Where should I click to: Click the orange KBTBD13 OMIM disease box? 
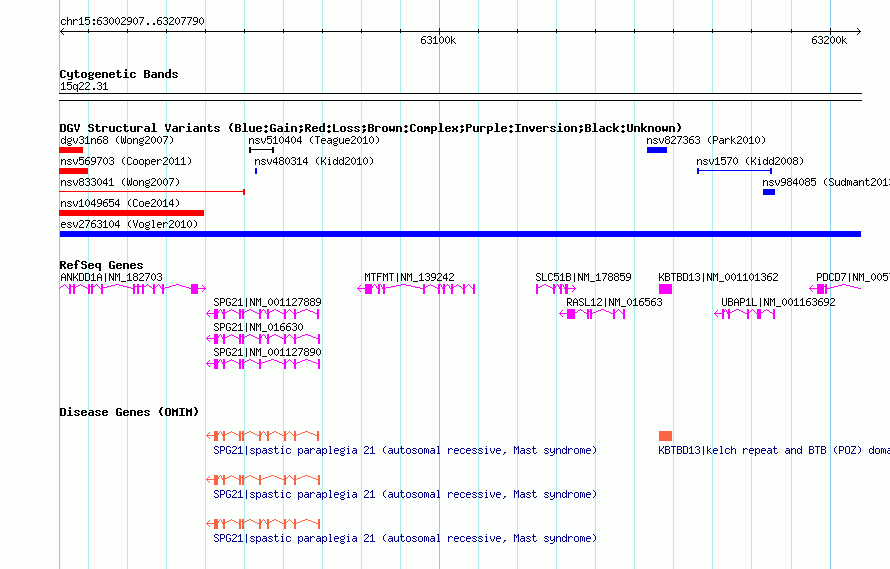(665, 436)
